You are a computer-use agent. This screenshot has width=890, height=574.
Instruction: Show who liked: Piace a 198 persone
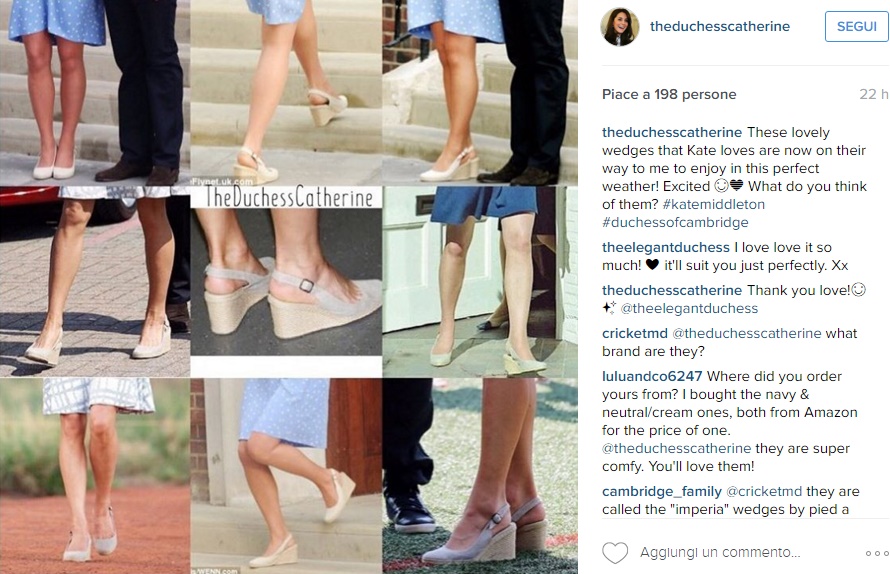click(669, 94)
